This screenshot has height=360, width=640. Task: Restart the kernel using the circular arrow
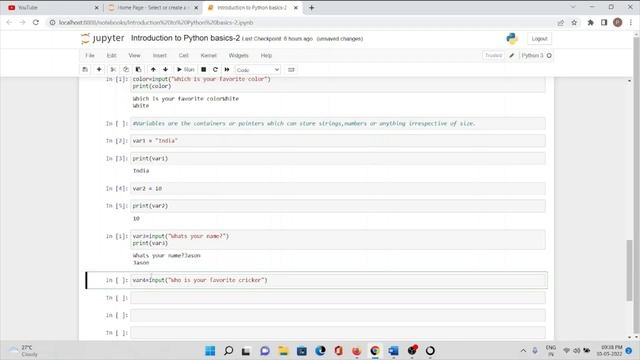coord(215,70)
